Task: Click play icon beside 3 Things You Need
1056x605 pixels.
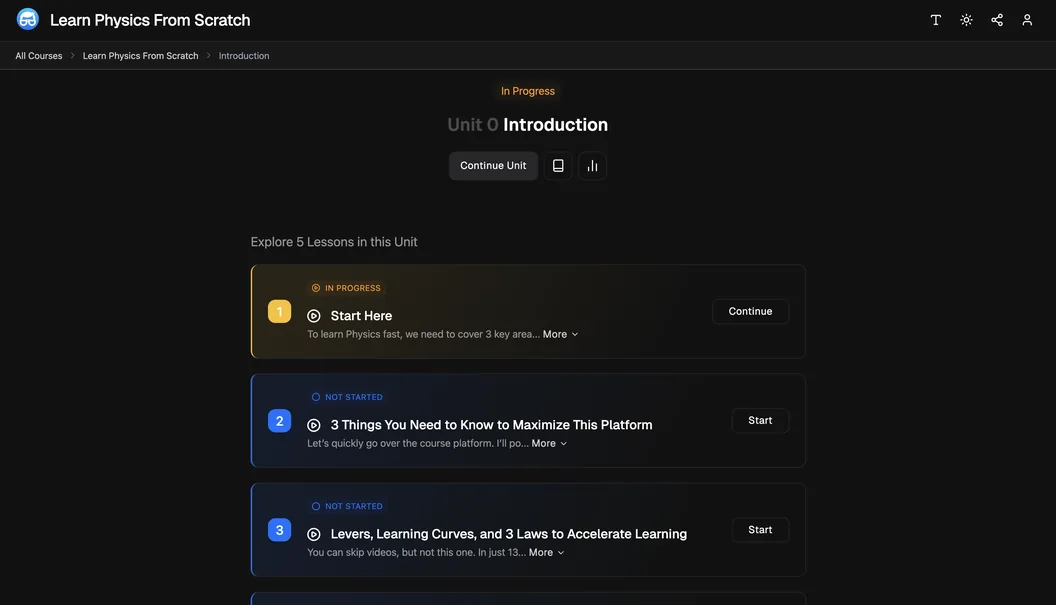Action: (x=314, y=425)
